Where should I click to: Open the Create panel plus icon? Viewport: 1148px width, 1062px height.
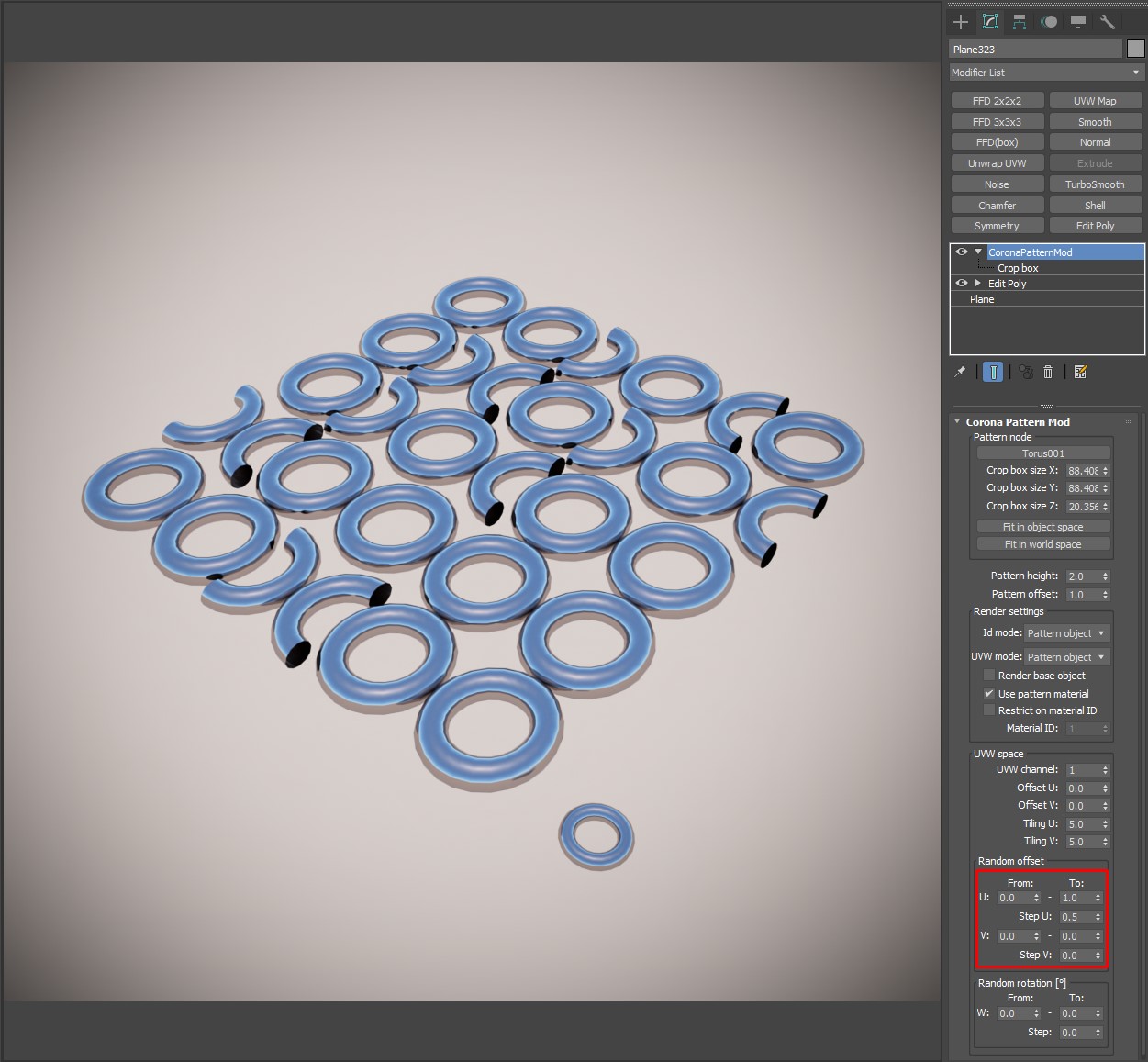point(961,22)
